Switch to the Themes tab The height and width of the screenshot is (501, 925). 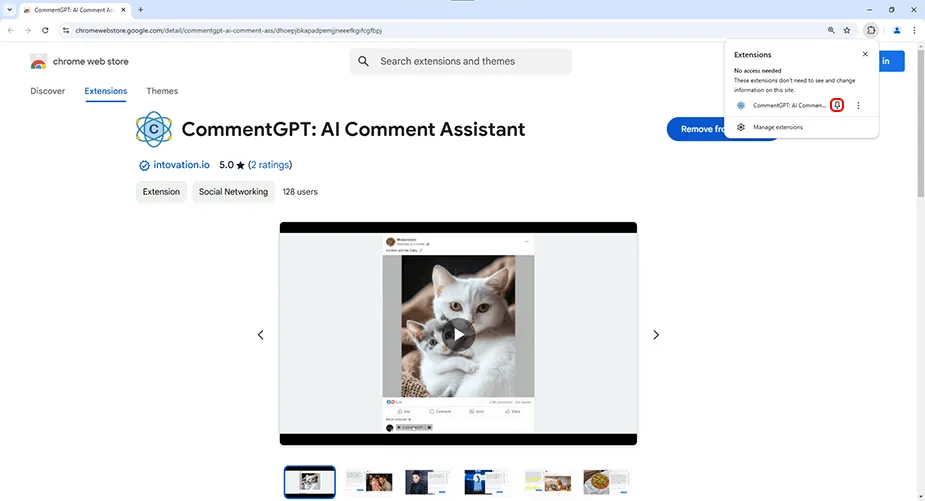[x=162, y=91]
